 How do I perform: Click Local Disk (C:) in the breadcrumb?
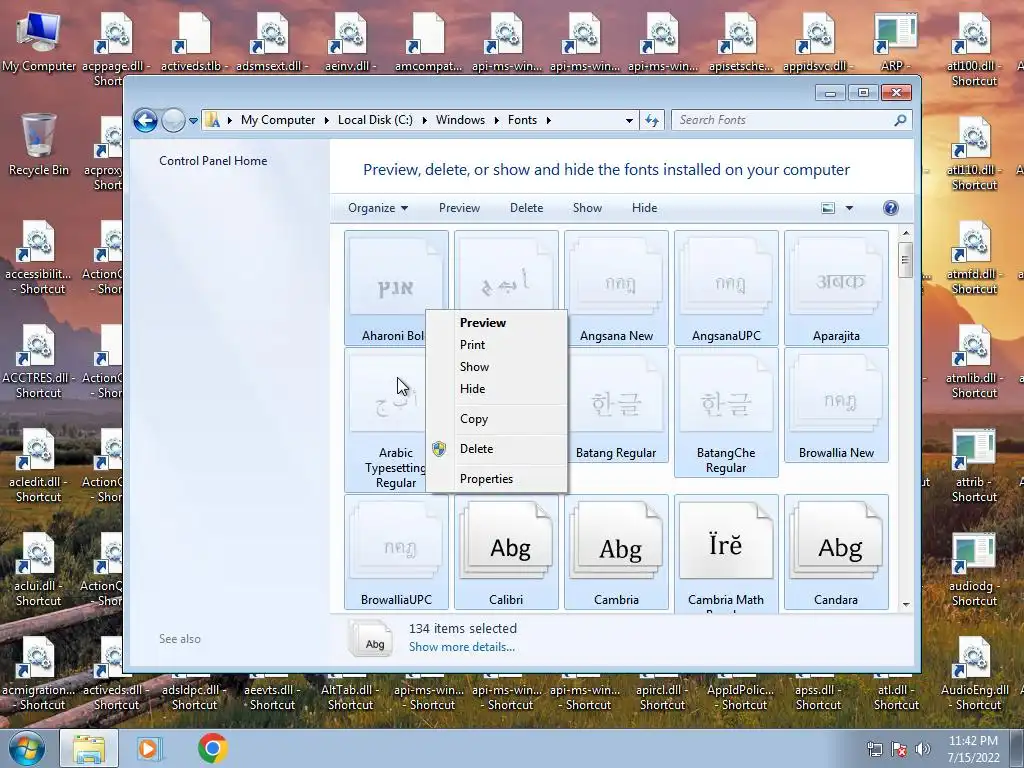click(375, 120)
